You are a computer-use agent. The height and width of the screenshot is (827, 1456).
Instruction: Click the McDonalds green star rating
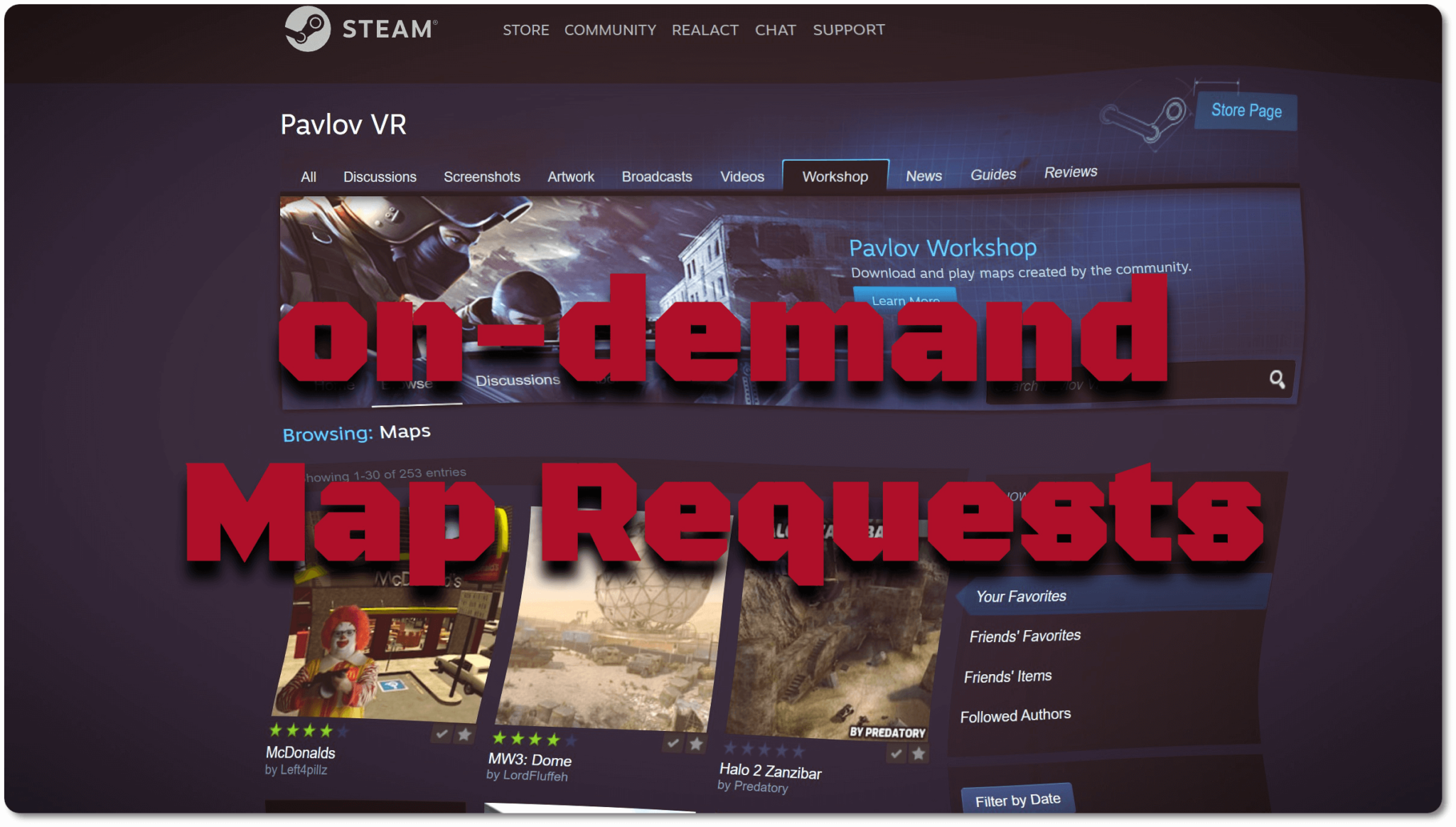pos(309,730)
